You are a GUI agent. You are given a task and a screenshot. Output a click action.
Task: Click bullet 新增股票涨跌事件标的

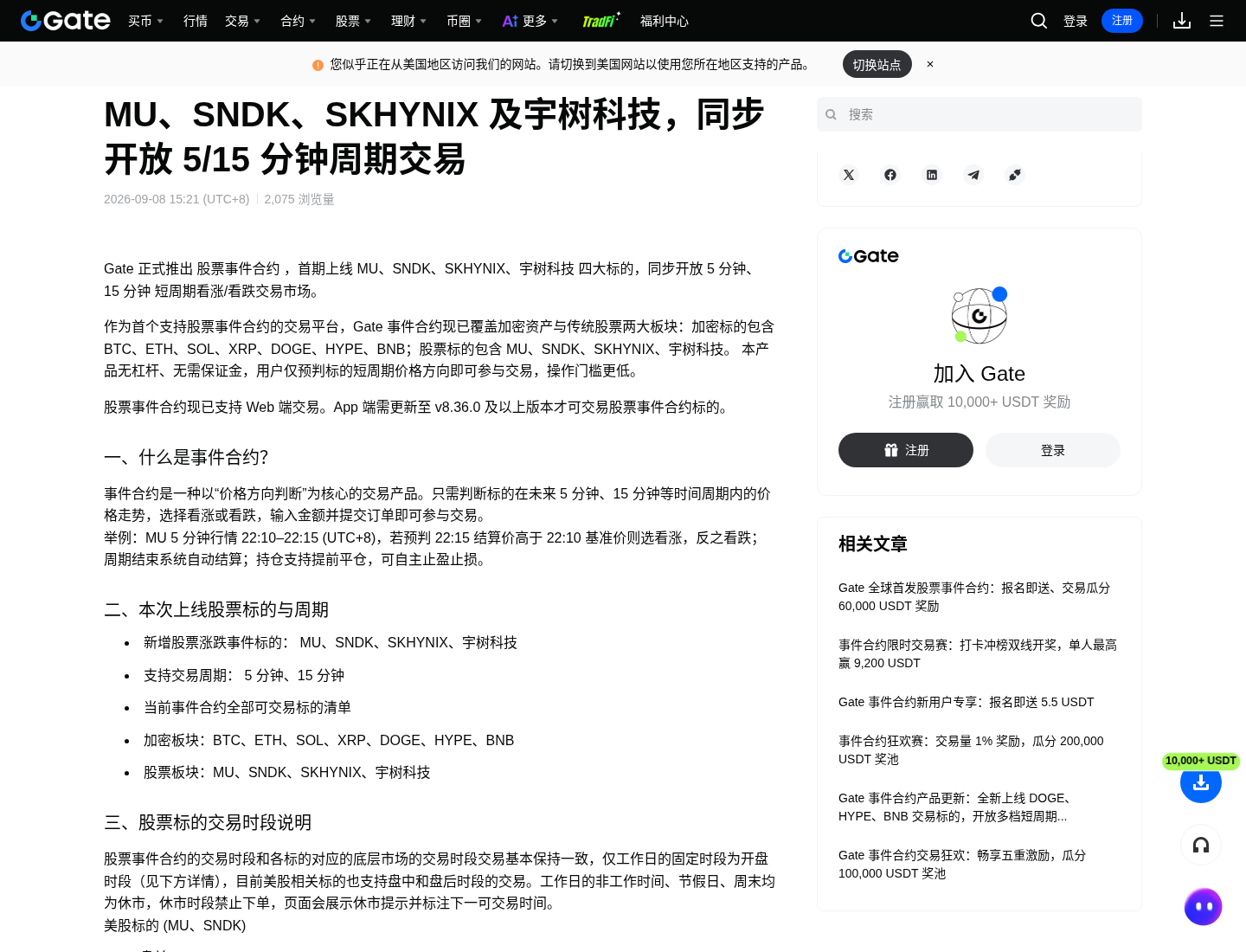[x=331, y=642]
